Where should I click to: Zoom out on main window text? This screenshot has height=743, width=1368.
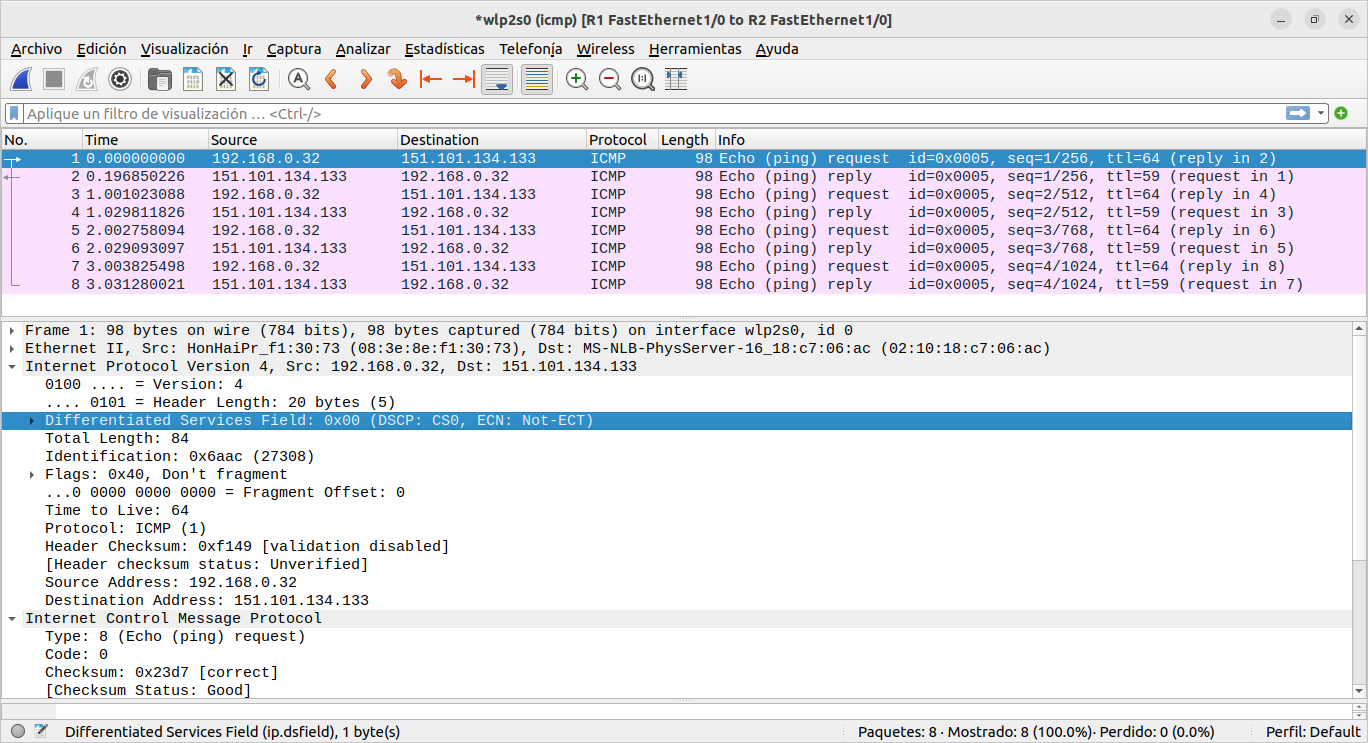[x=610, y=79]
